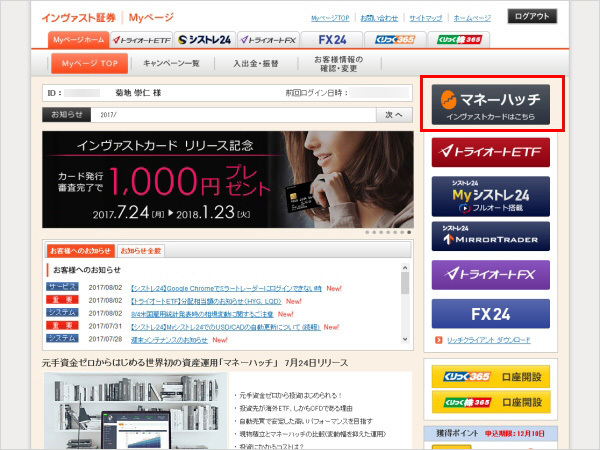Switch to the お客様へのお知らせ tab
Screen dimensions: 600x450
pyautogui.click(x=81, y=251)
